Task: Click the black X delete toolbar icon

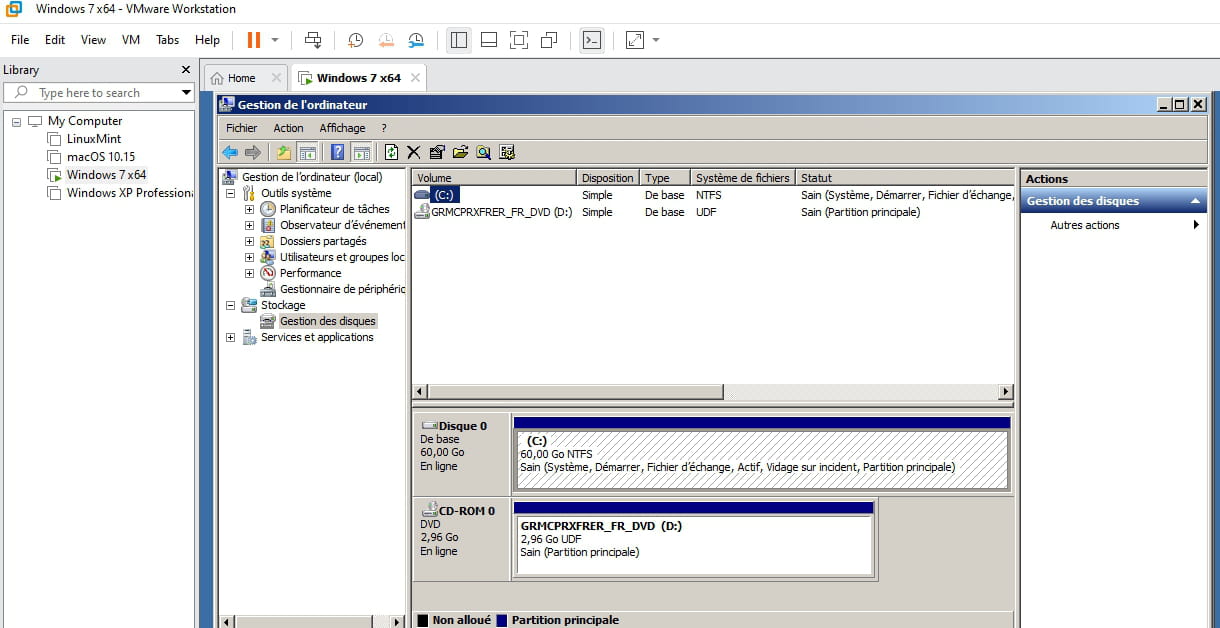Action: [414, 152]
